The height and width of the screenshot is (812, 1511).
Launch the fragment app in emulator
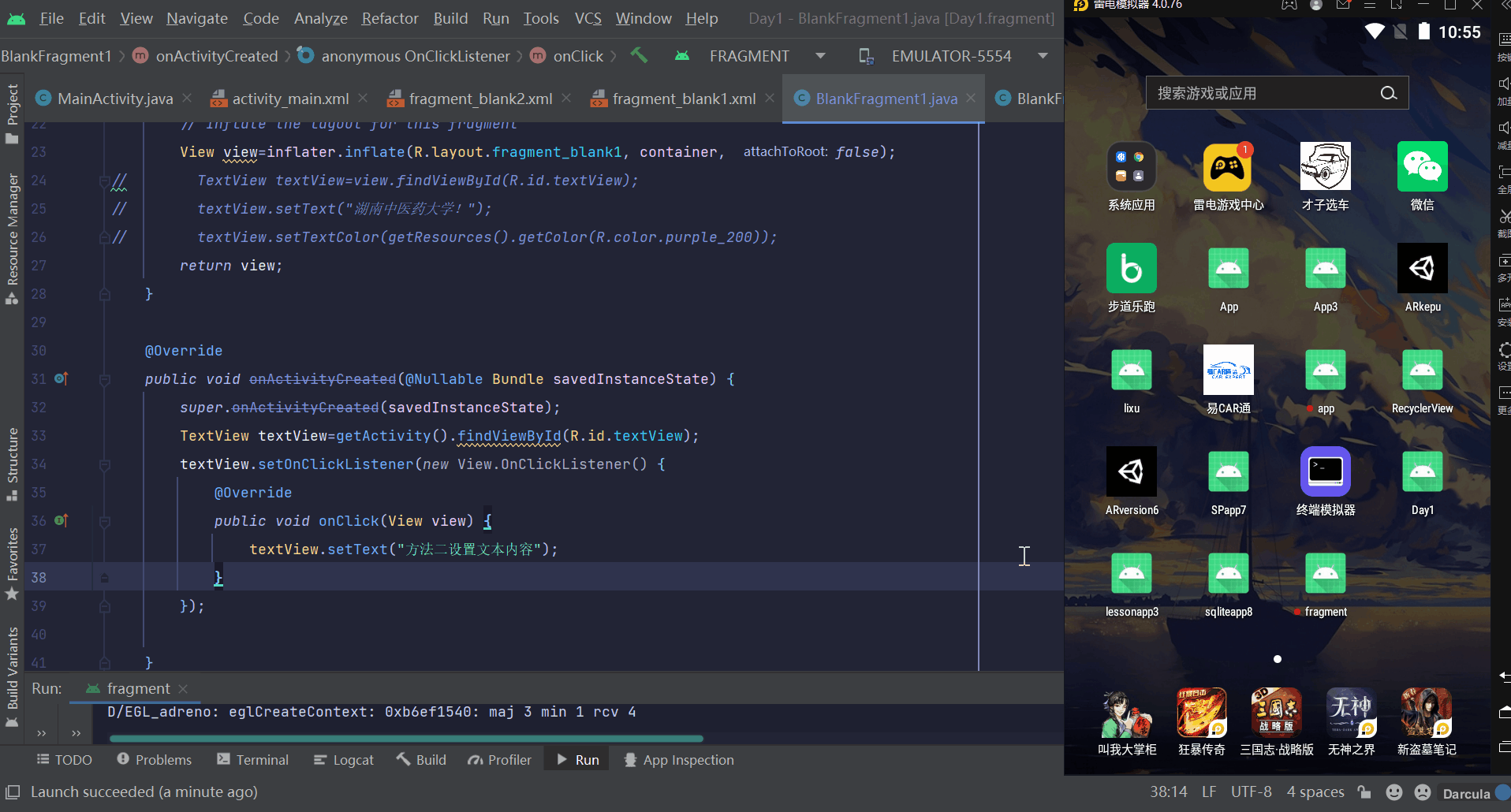click(1325, 573)
